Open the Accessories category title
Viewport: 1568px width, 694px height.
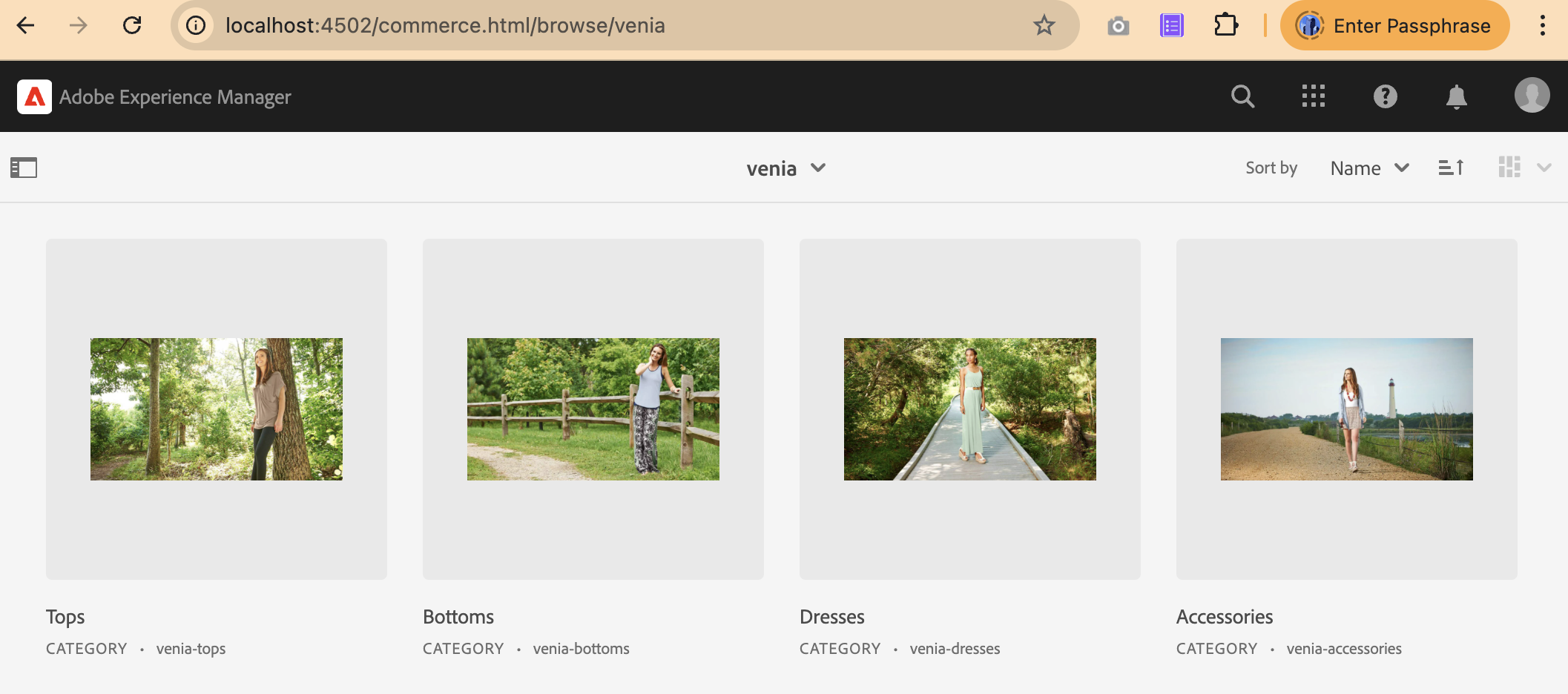(x=1224, y=617)
